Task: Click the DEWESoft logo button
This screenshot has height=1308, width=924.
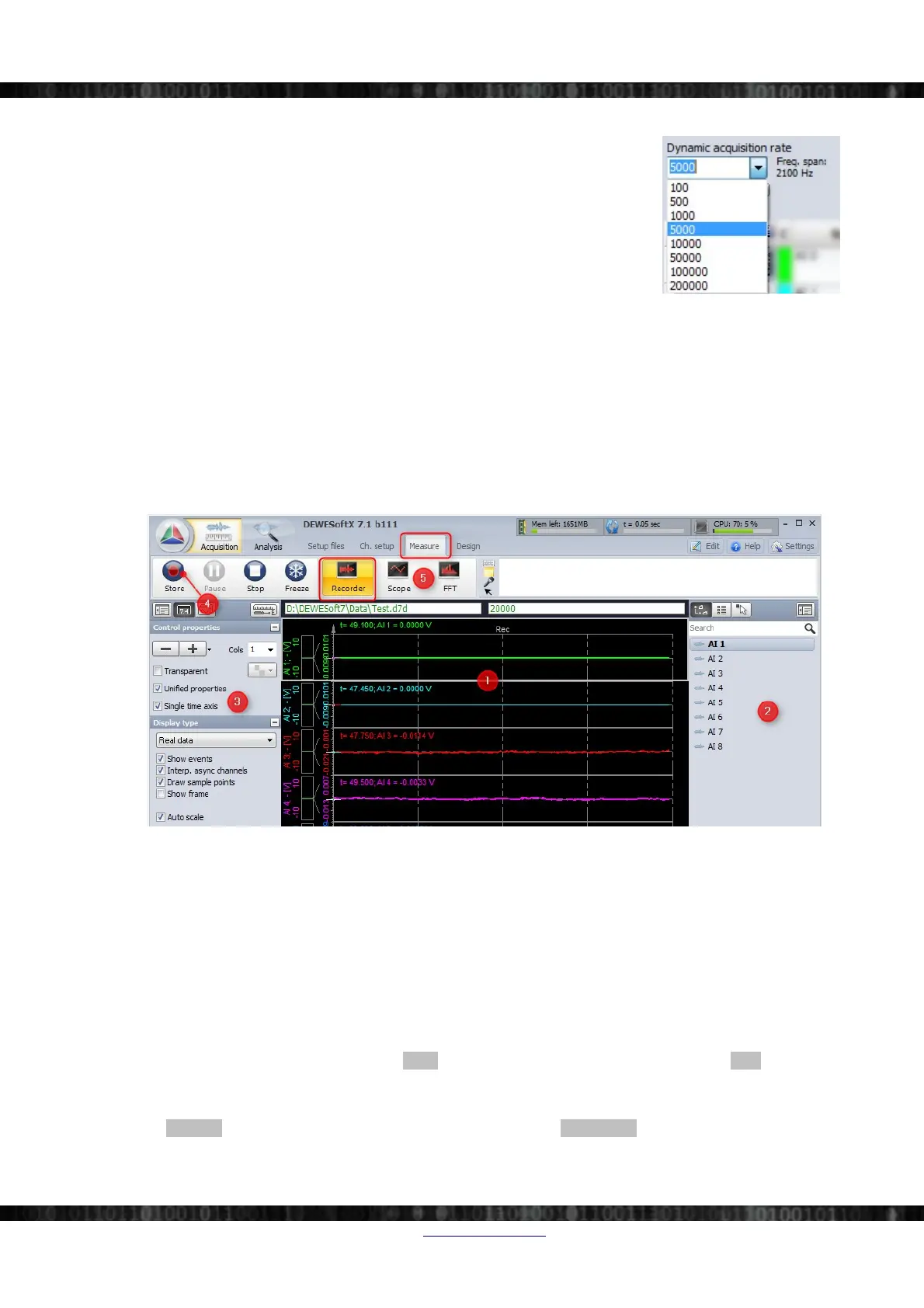Action: point(172,535)
